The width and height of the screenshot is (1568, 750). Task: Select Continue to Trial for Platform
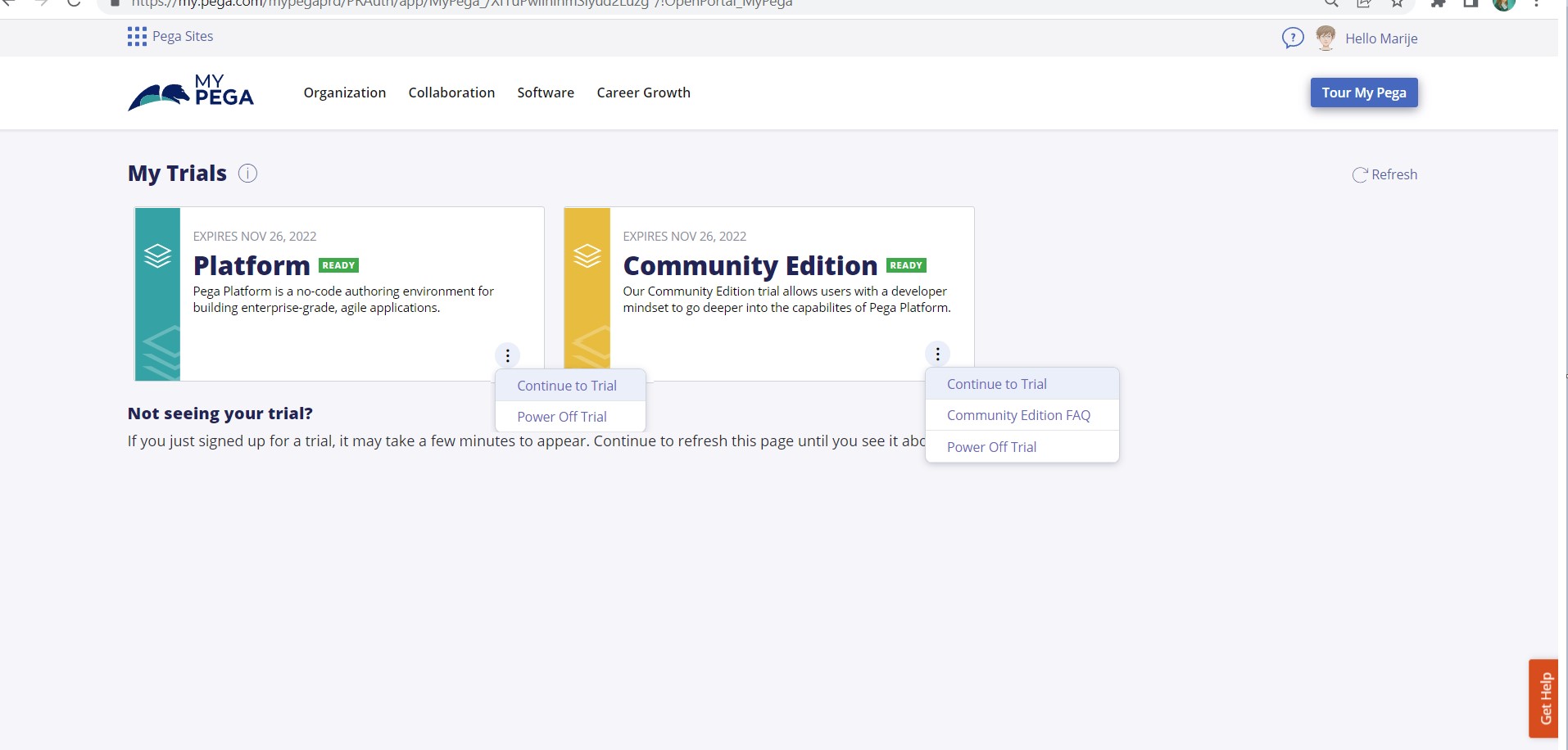click(567, 386)
